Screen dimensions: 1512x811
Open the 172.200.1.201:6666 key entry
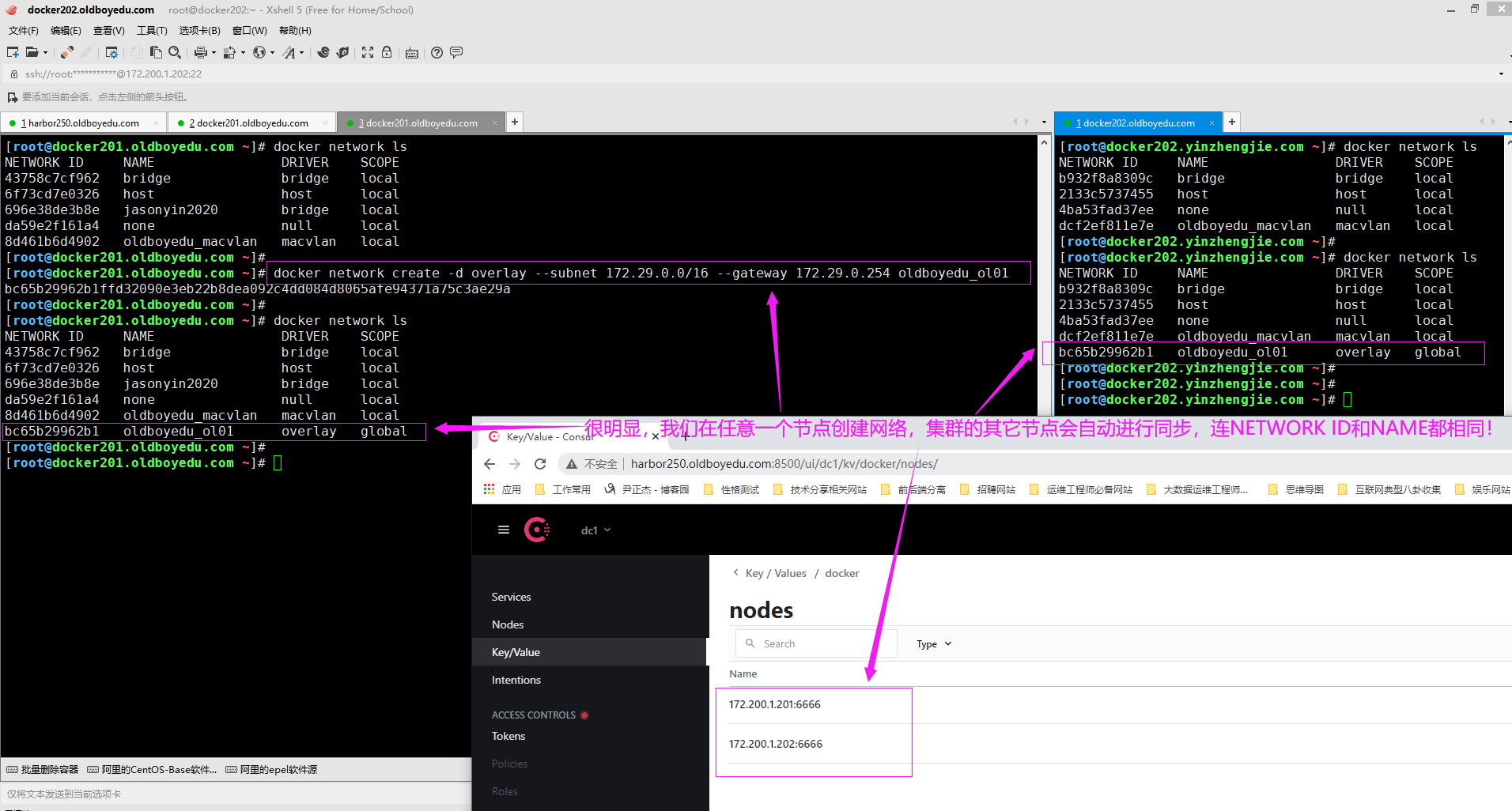pyautogui.click(x=775, y=704)
